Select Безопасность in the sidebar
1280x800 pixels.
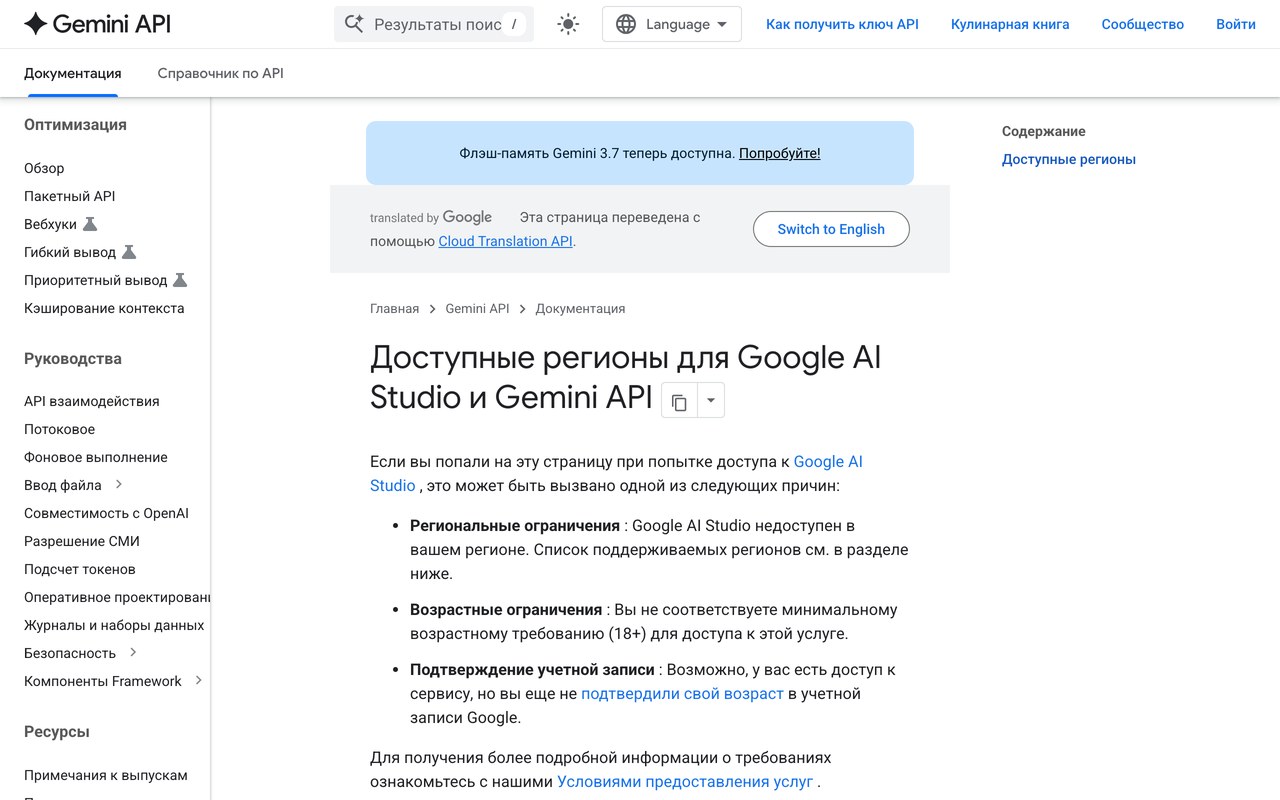(70, 653)
